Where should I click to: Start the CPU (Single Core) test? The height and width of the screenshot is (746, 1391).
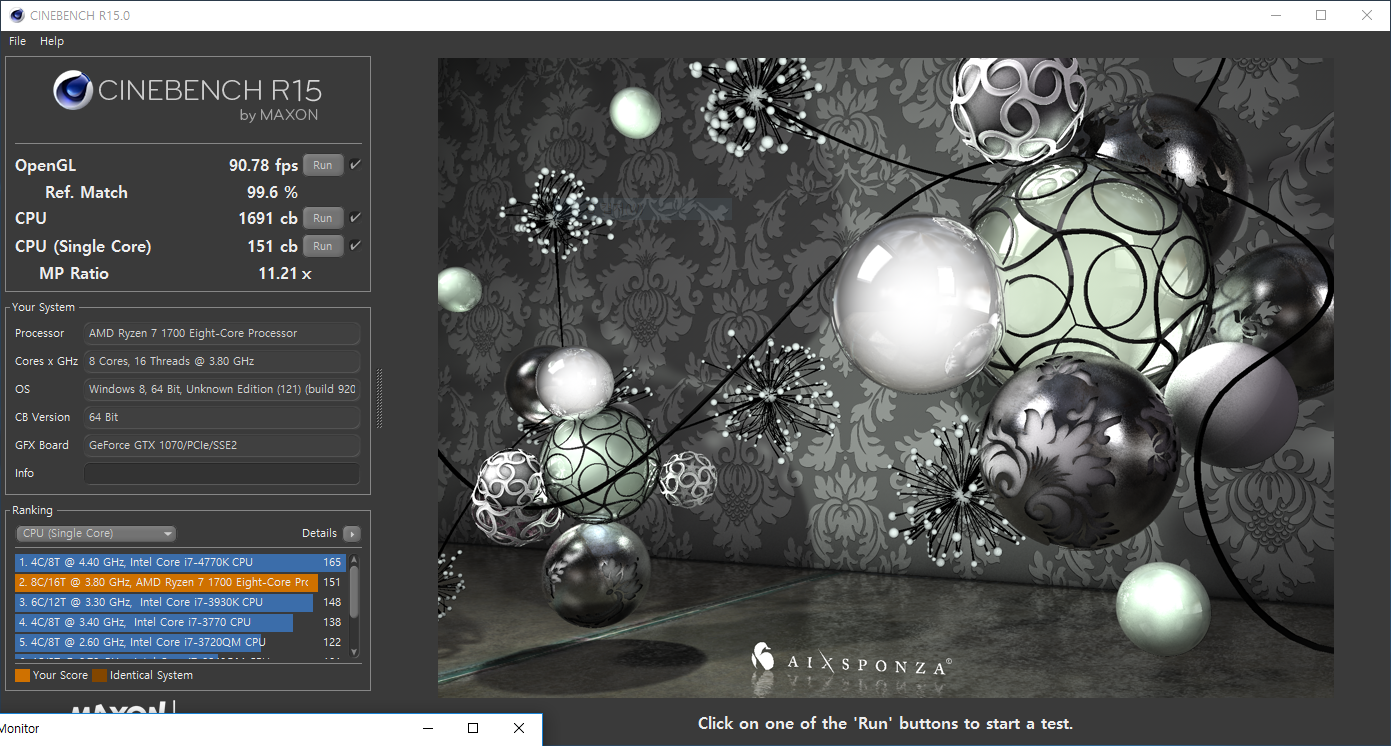click(x=323, y=246)
